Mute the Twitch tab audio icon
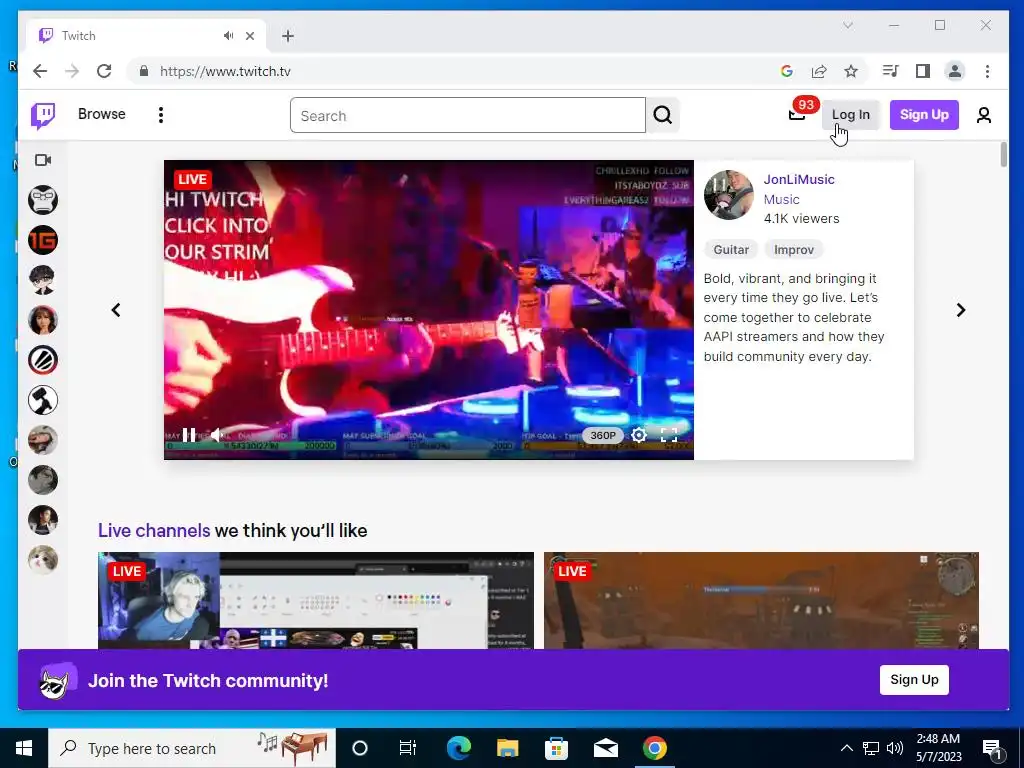This screenshot has width=1024, height=768. coord(228,36)
